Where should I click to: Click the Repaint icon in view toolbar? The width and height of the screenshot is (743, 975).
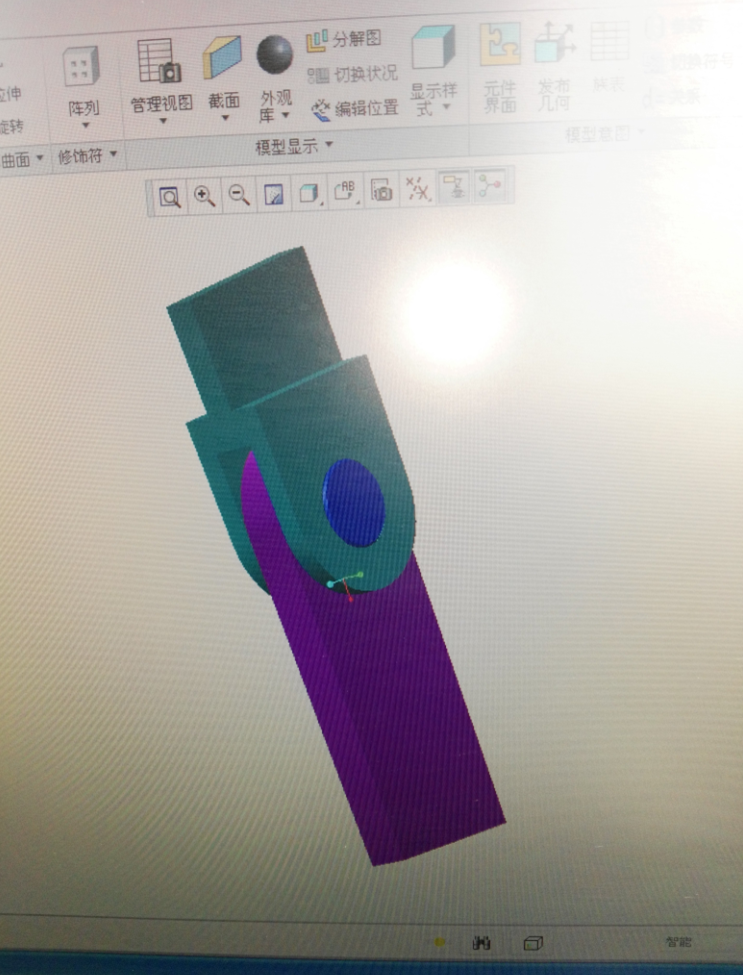click(x=274, y=195)
